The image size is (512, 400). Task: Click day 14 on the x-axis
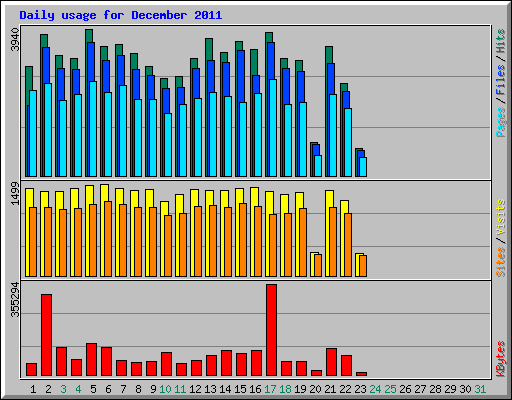tap(225, 389)
